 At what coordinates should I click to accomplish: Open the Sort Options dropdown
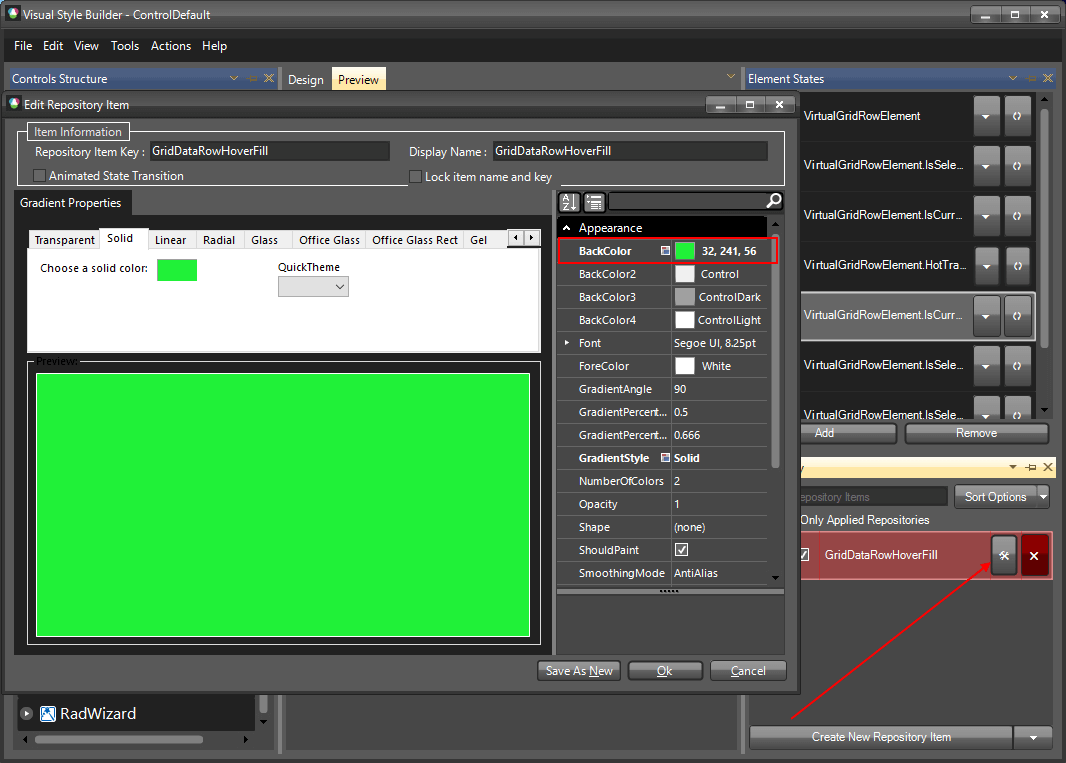point(1001,496)
